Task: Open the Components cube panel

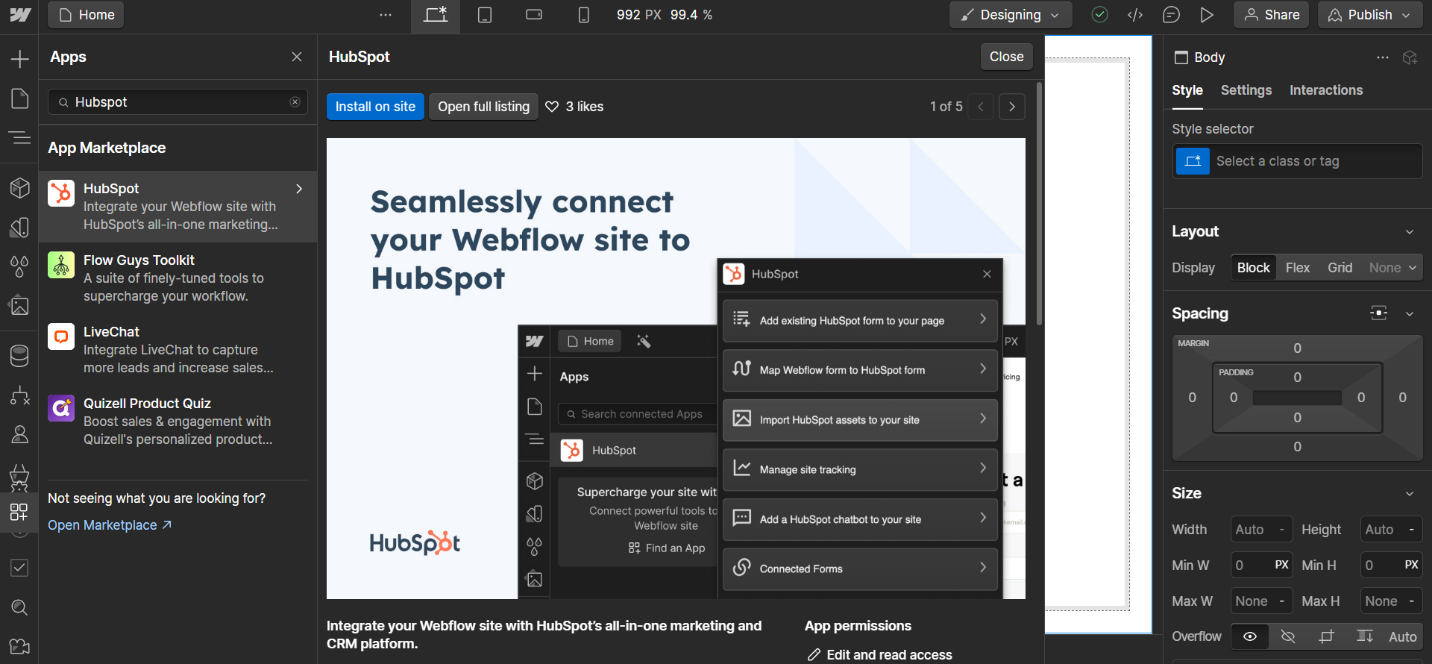Action: pos(19,188)
